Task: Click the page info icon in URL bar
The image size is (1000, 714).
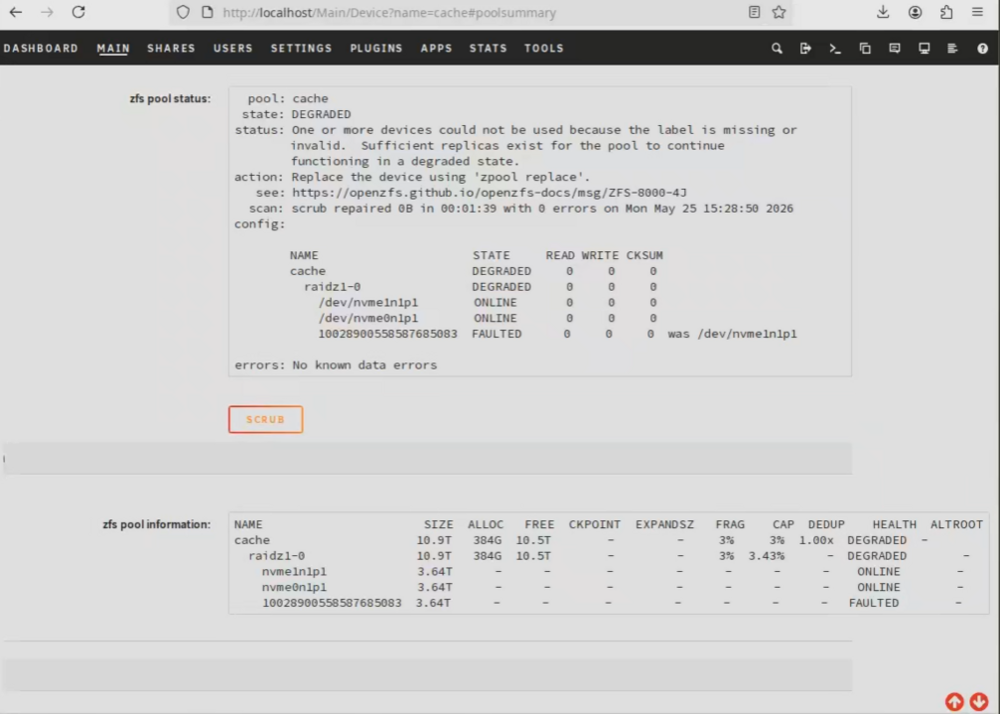Action: pos(207,12)
